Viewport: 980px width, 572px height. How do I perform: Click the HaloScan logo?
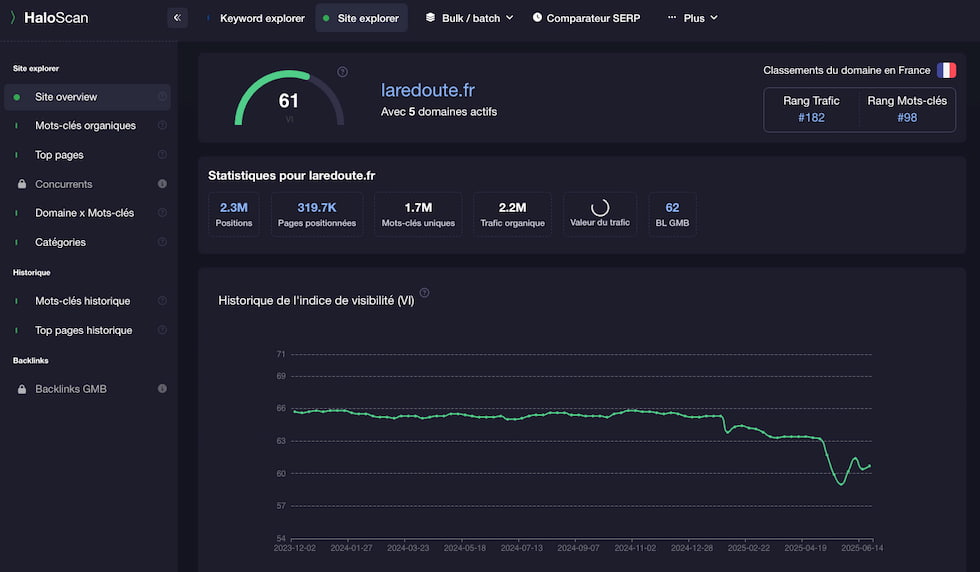tap(49, 18)
